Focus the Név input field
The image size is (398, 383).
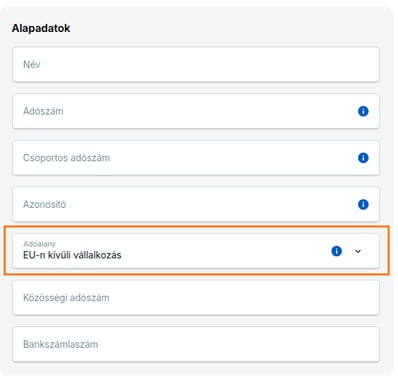click(x=196, y=64)
